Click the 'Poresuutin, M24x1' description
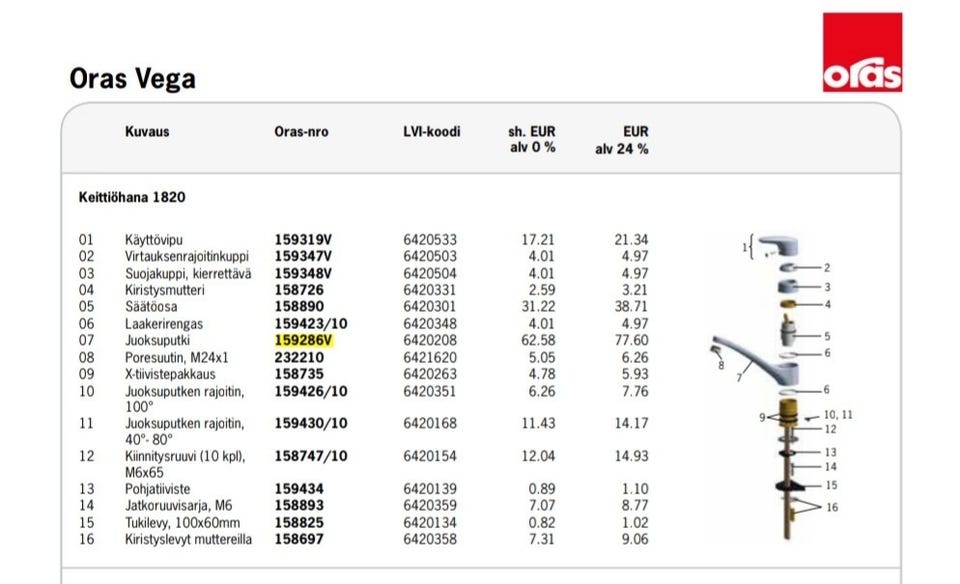Viewport: 960px width, 584px height. pos(176,358)
